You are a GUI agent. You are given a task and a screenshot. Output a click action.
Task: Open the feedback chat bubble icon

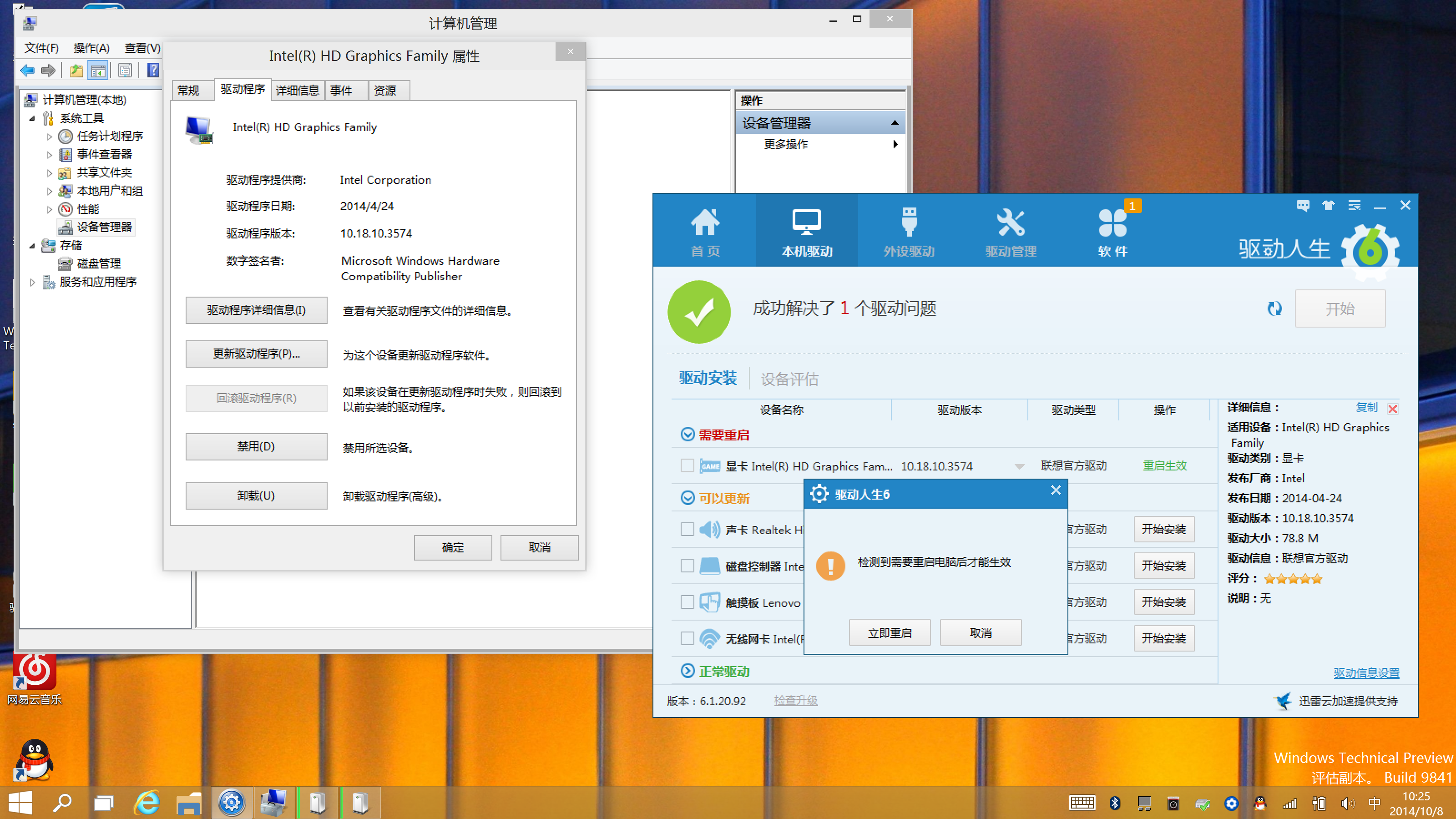tap(1303, 206)
